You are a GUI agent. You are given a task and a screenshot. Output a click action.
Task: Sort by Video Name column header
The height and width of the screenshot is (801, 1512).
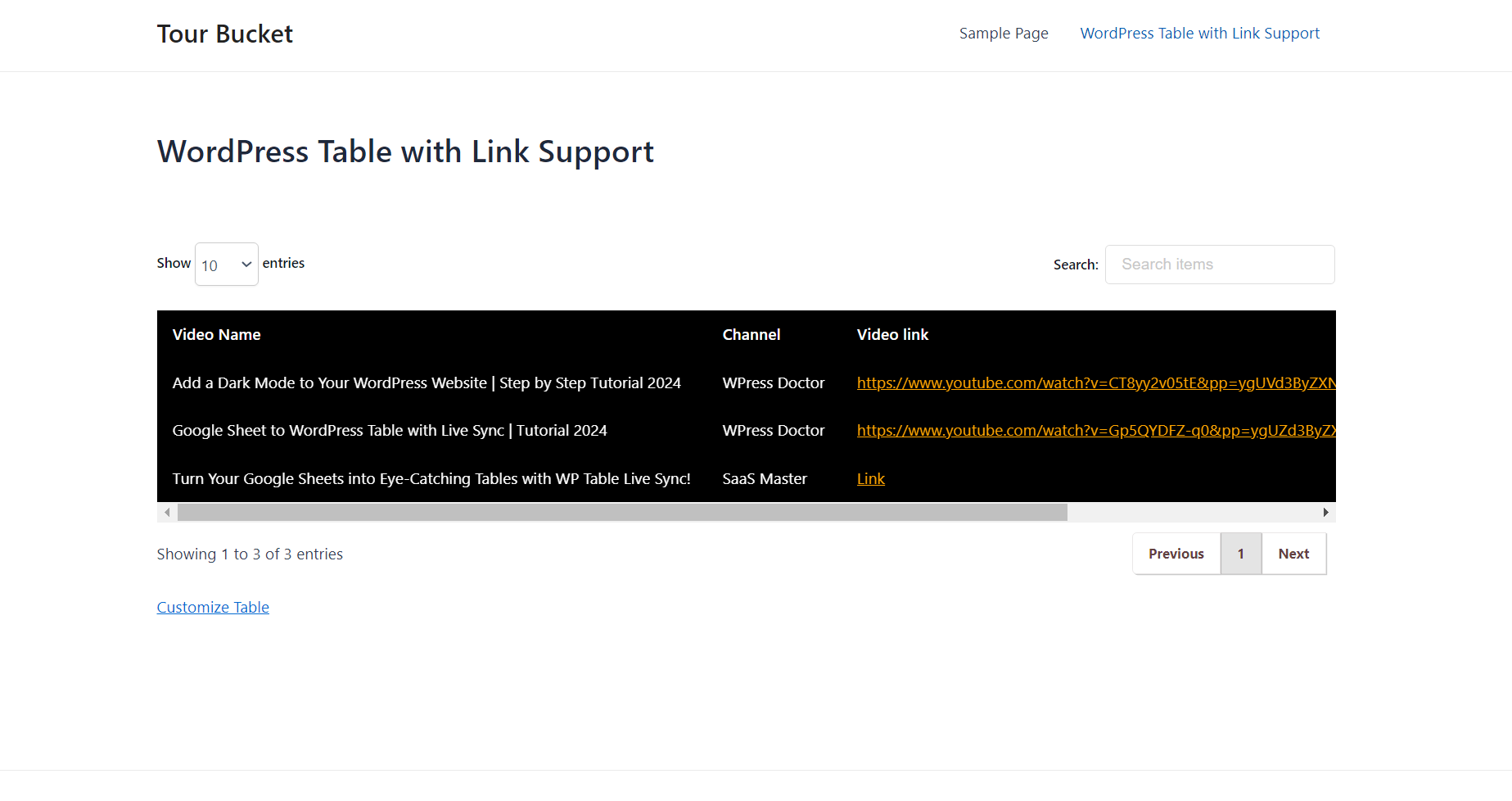click(216, 334)
